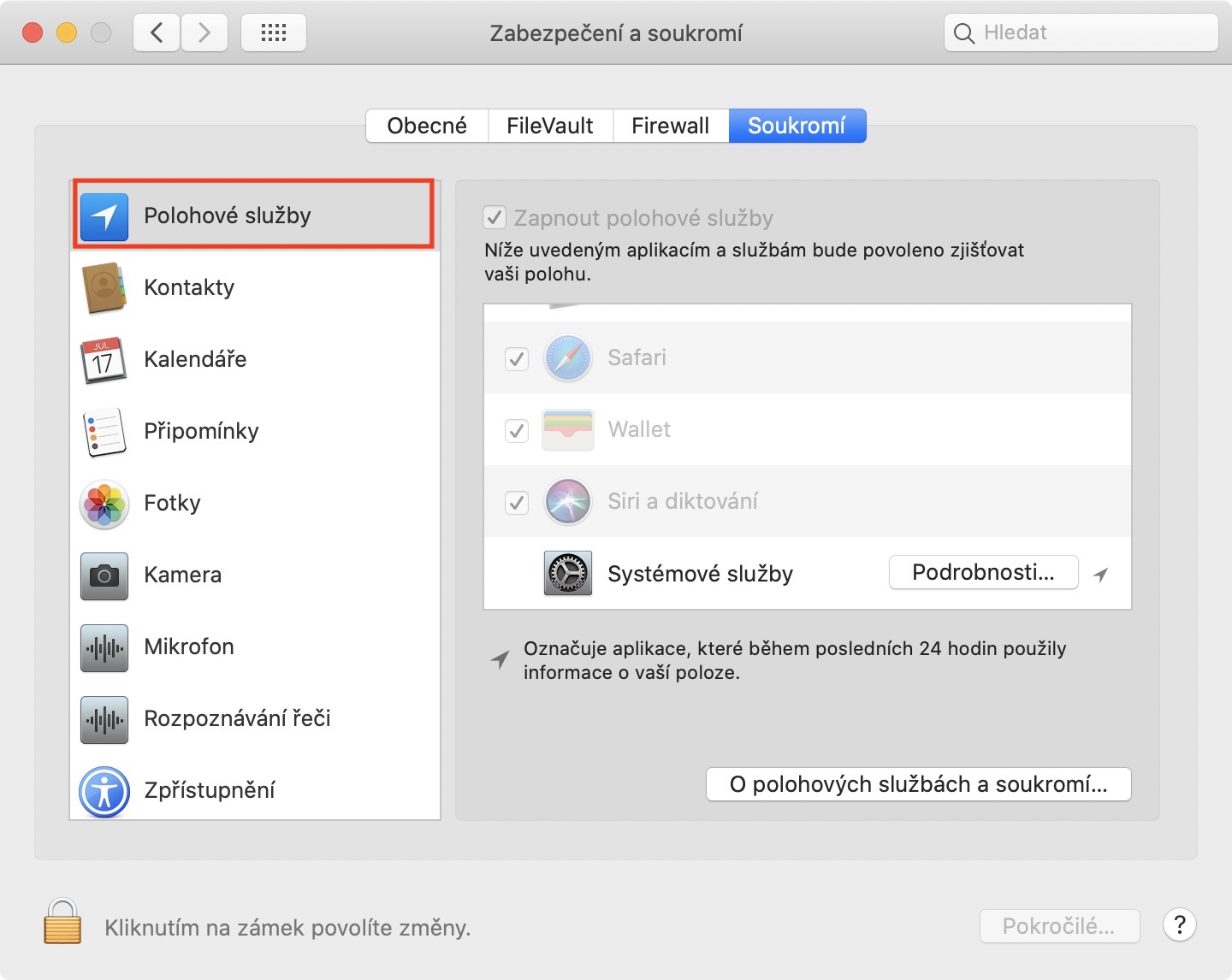Select Polohové služby location icon
The image size is (1232, 980).
pos(104,217)
